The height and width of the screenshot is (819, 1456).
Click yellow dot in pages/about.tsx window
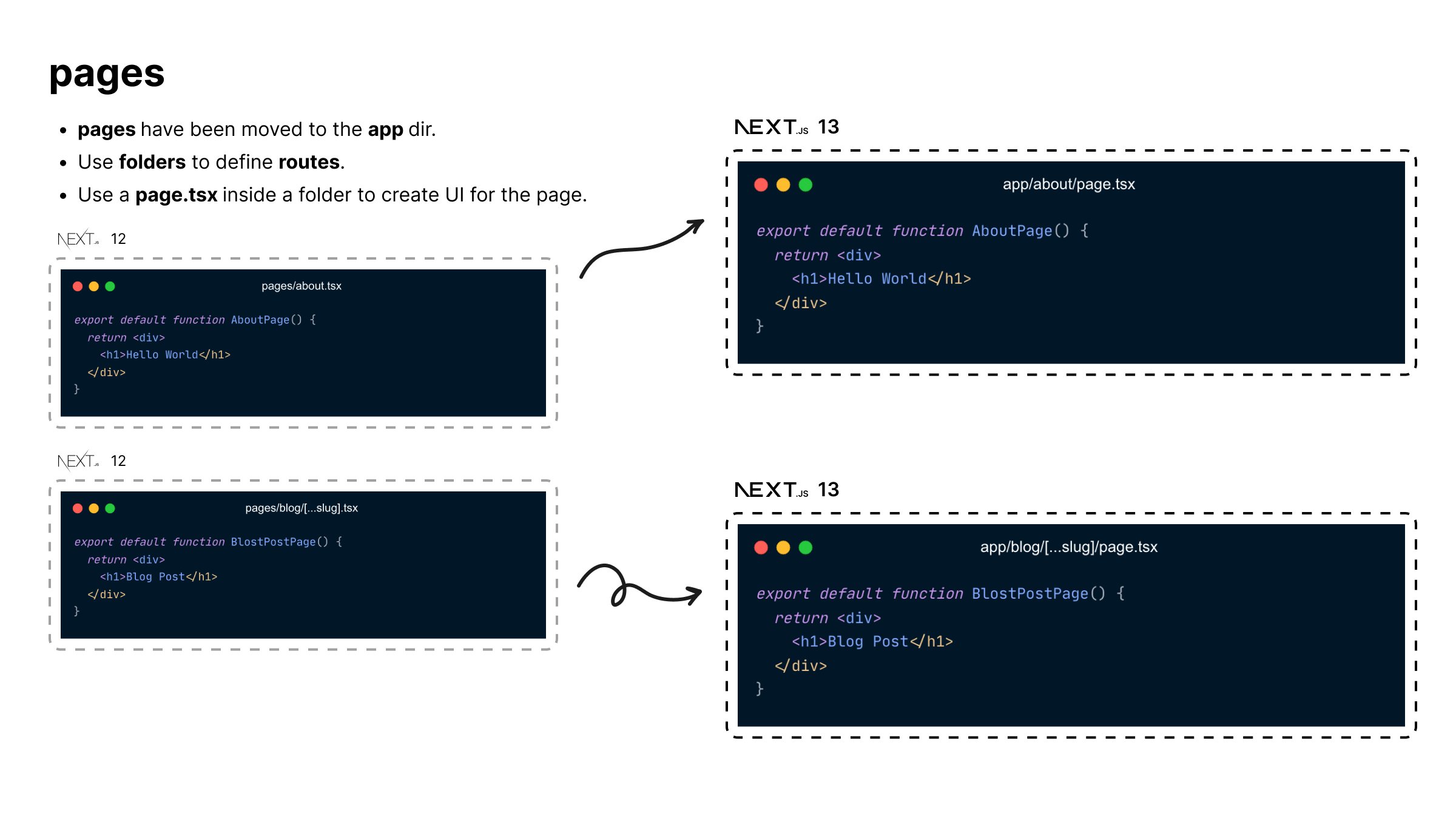(94, 286)
